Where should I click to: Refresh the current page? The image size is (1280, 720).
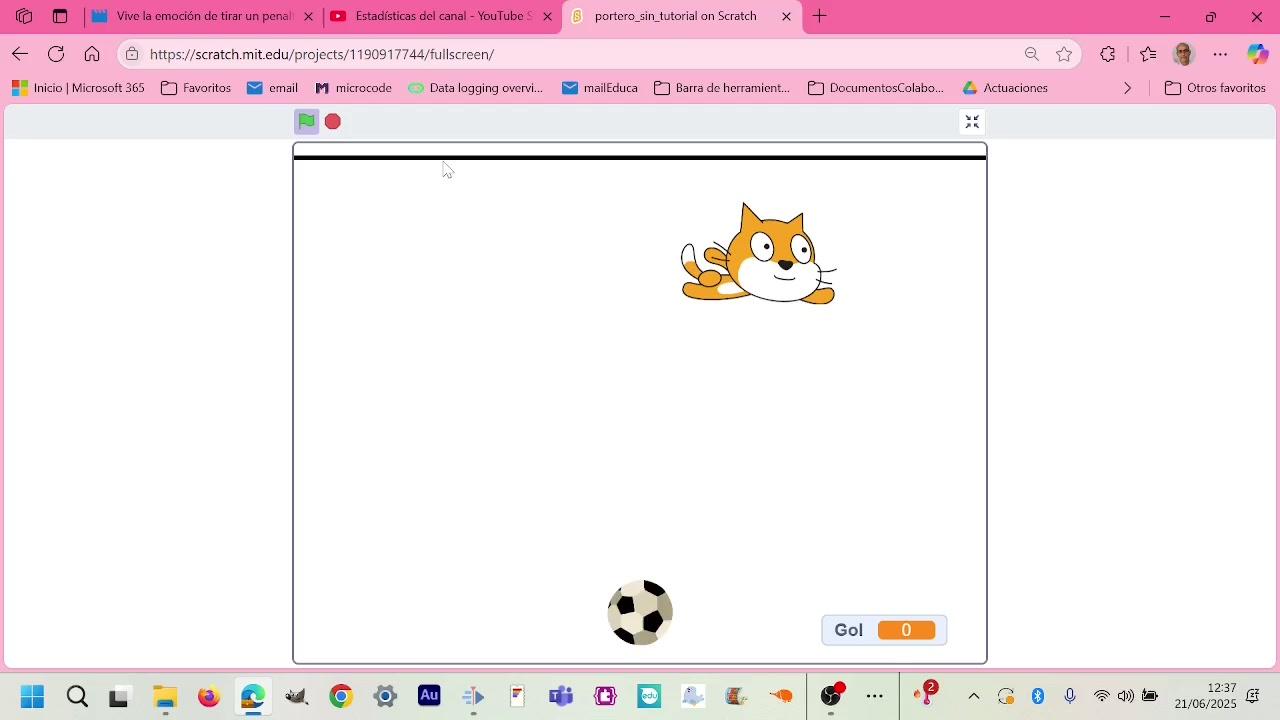56,54
